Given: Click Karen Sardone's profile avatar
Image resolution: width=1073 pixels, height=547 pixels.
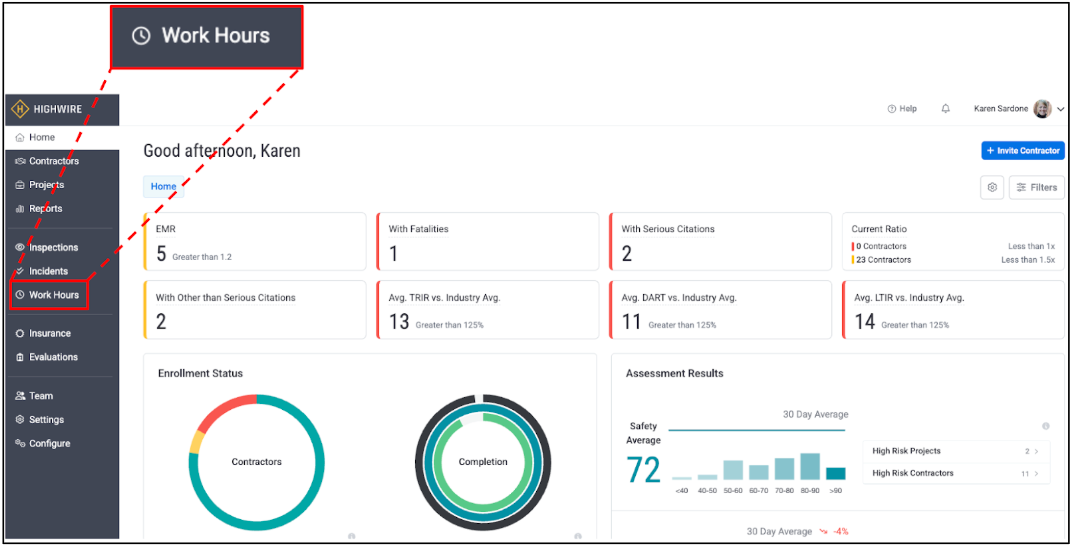Looking at the screenshot, I should (x=1042, y=109).
